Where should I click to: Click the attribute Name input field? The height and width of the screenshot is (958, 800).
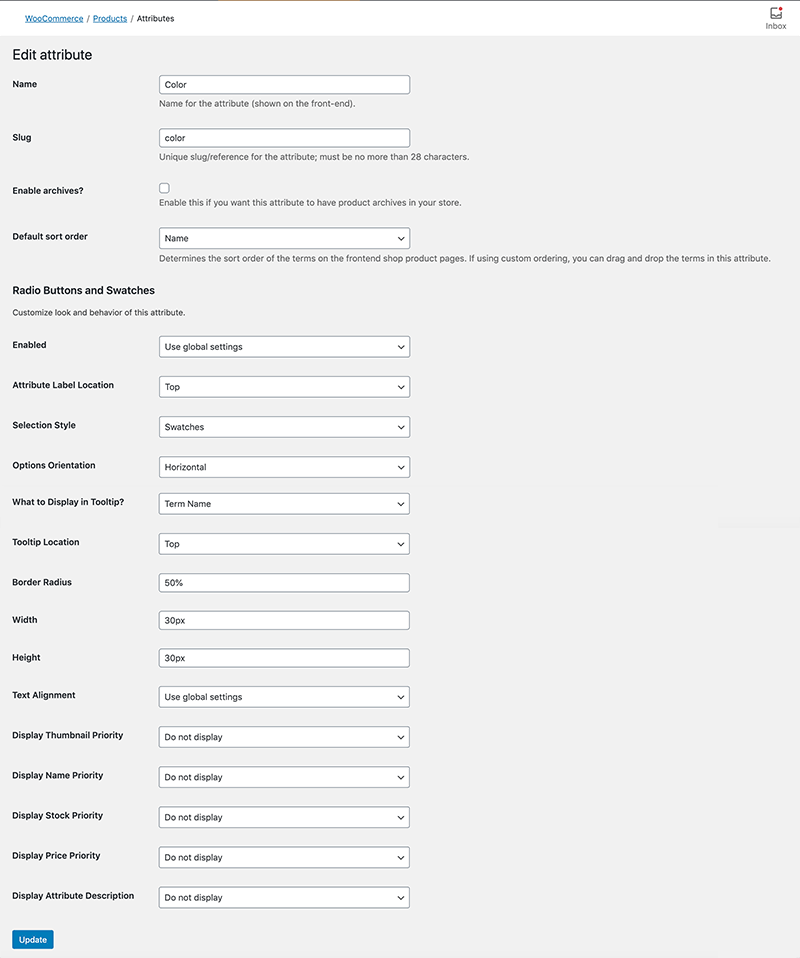point(284,85)
